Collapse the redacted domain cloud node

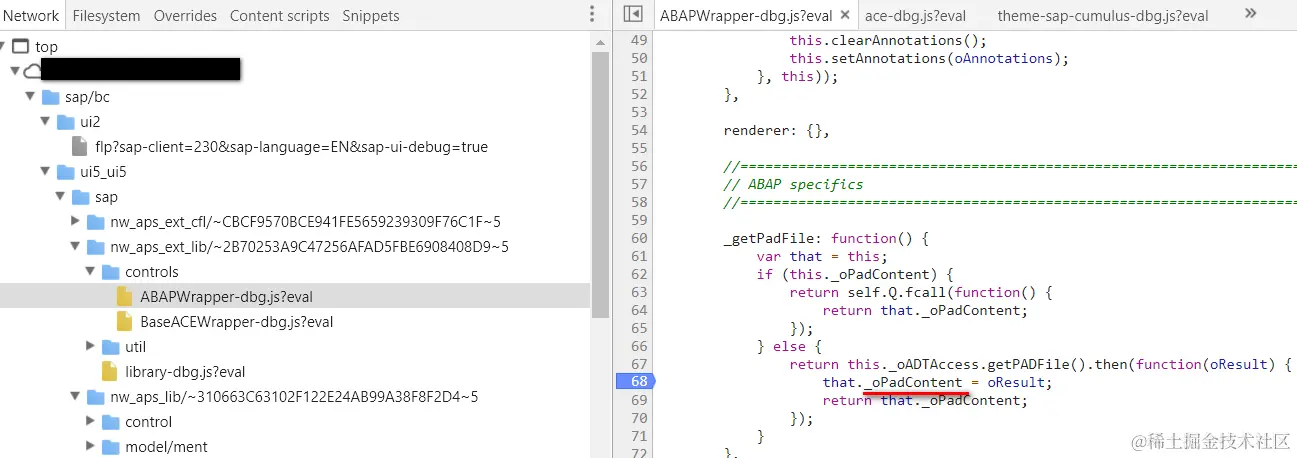coord(14,72)
